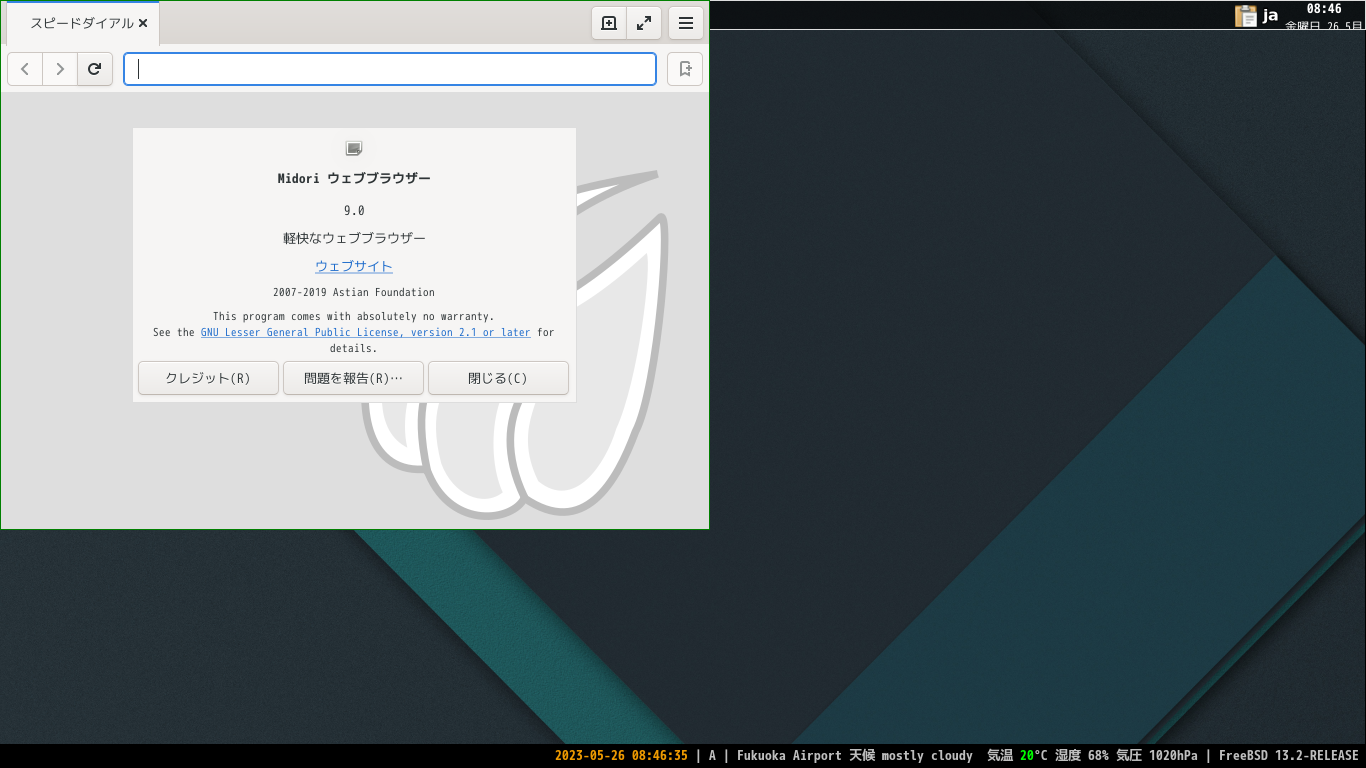Click the 気圧 1020hPa pressure reading
This screenshot has height=768, width=1366.
coord(1157,756)
